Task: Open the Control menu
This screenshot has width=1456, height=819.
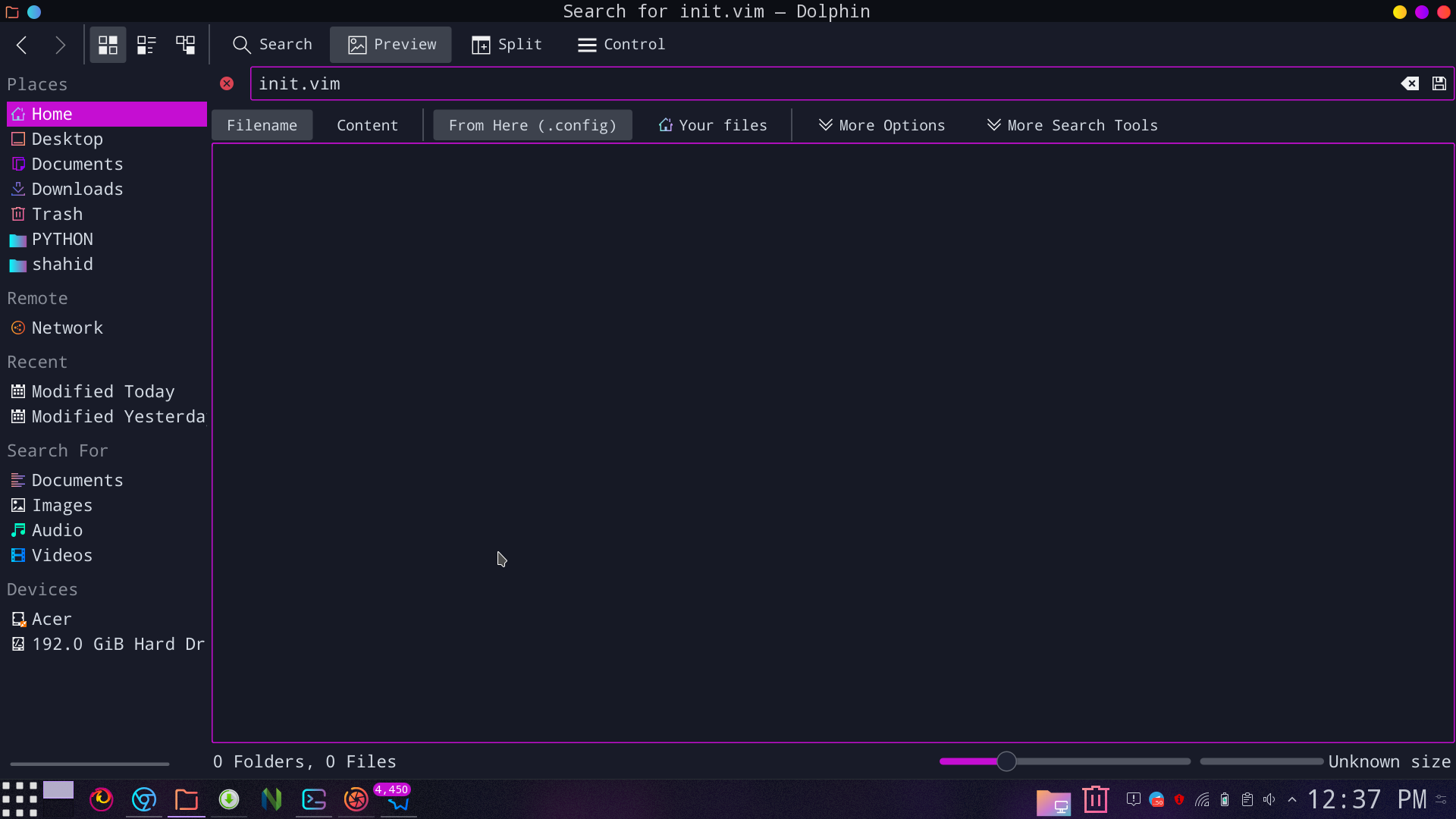Action: pyautogui.click(x=621, y=45)
